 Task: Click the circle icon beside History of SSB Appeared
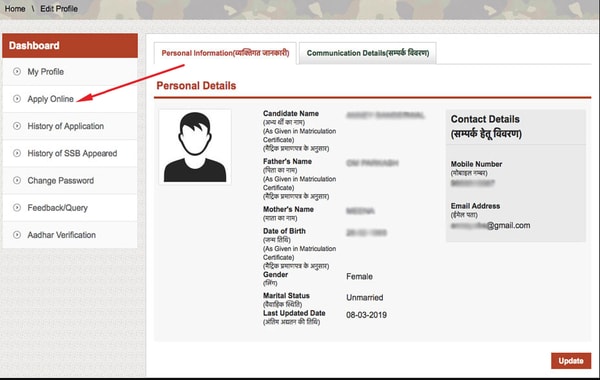tap(17, 153)
